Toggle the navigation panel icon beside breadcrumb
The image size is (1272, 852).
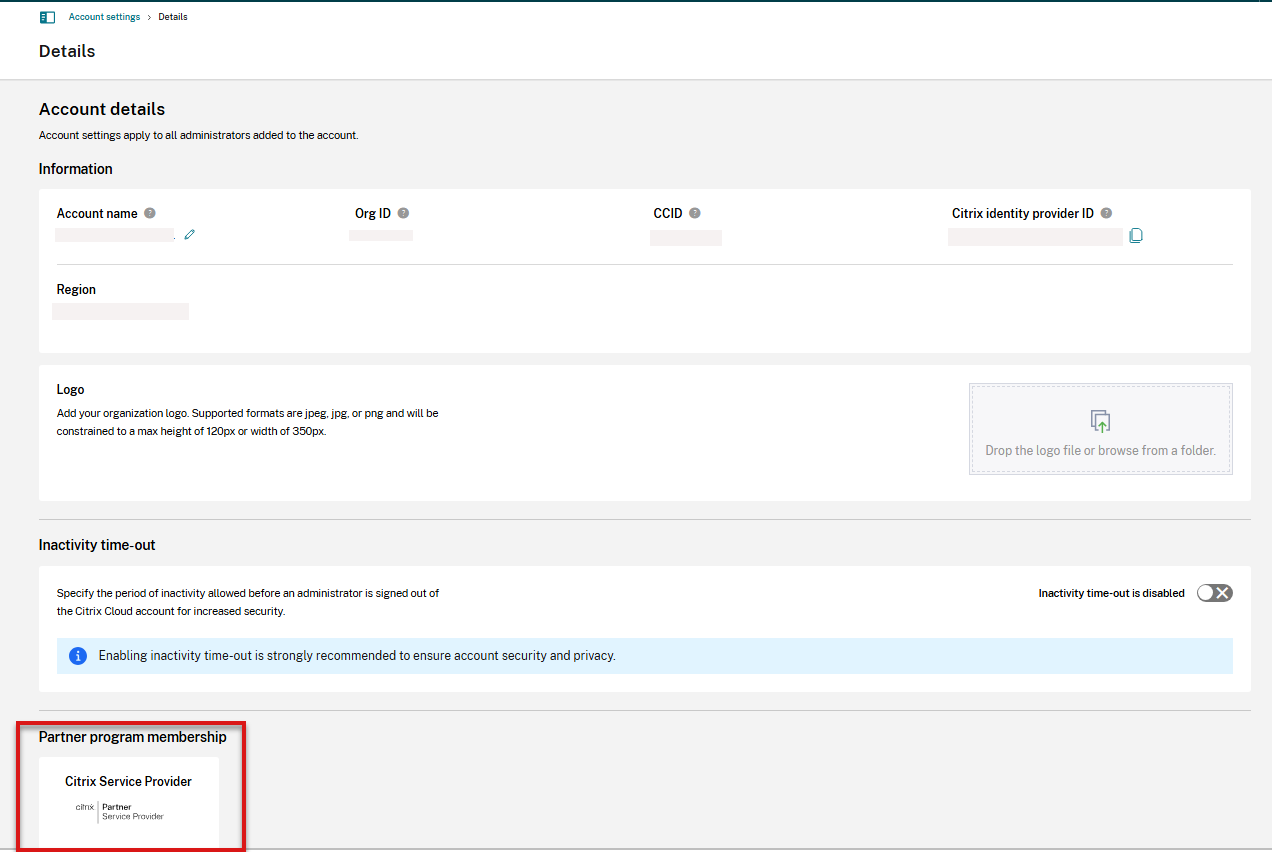click(47, 17)
